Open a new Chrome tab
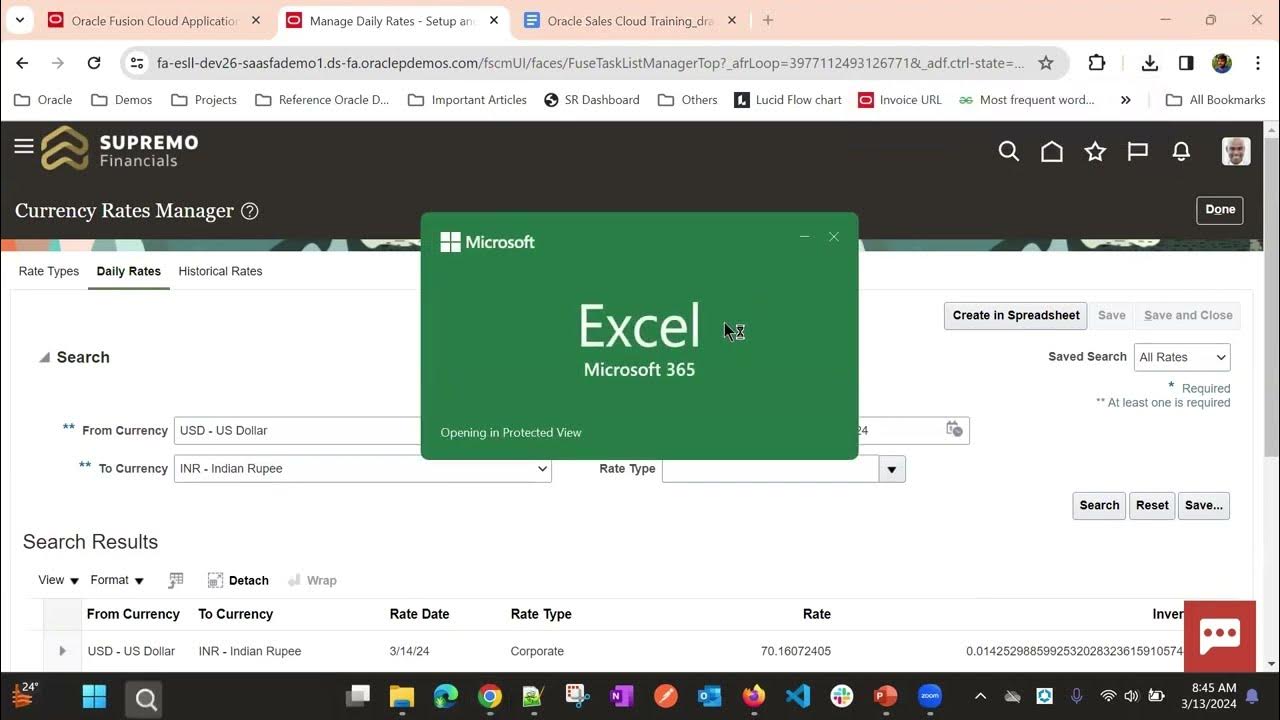 [768, 20]
